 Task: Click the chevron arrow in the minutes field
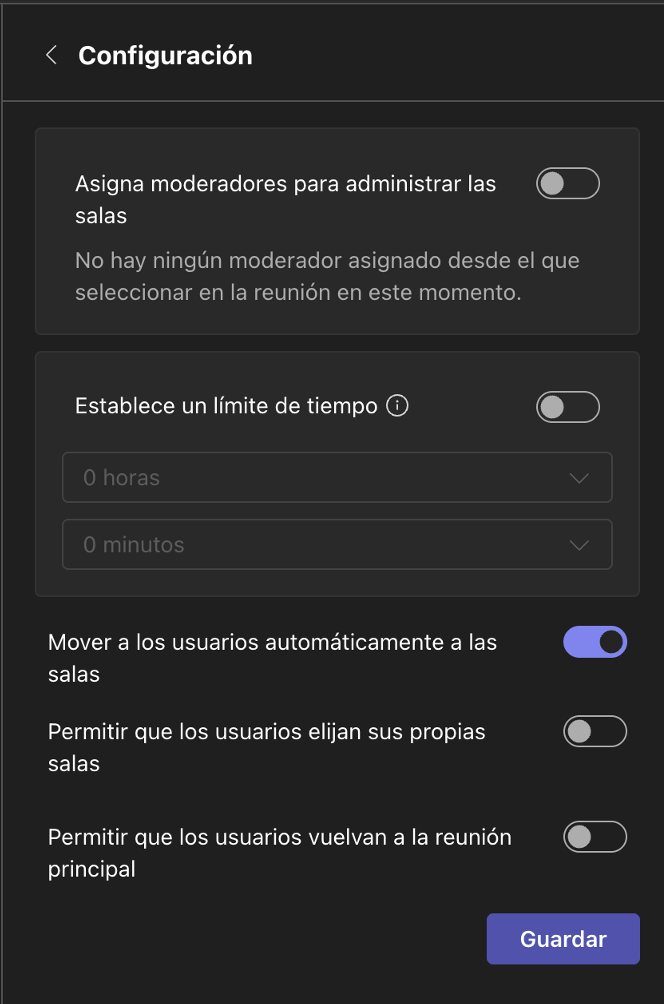pyautogui.click(x=578, y=545)
